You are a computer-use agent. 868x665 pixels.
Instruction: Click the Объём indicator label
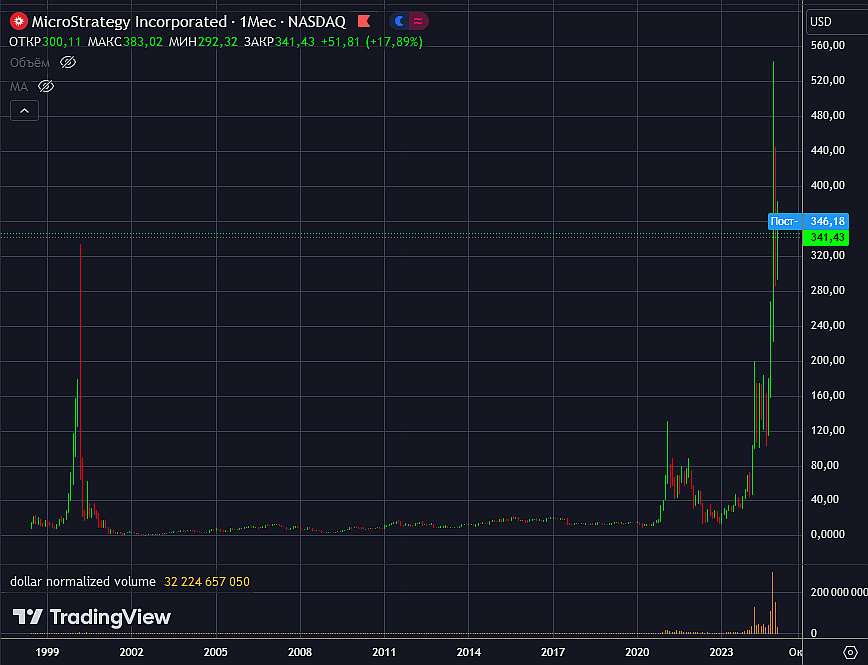(x=30, y=63)
